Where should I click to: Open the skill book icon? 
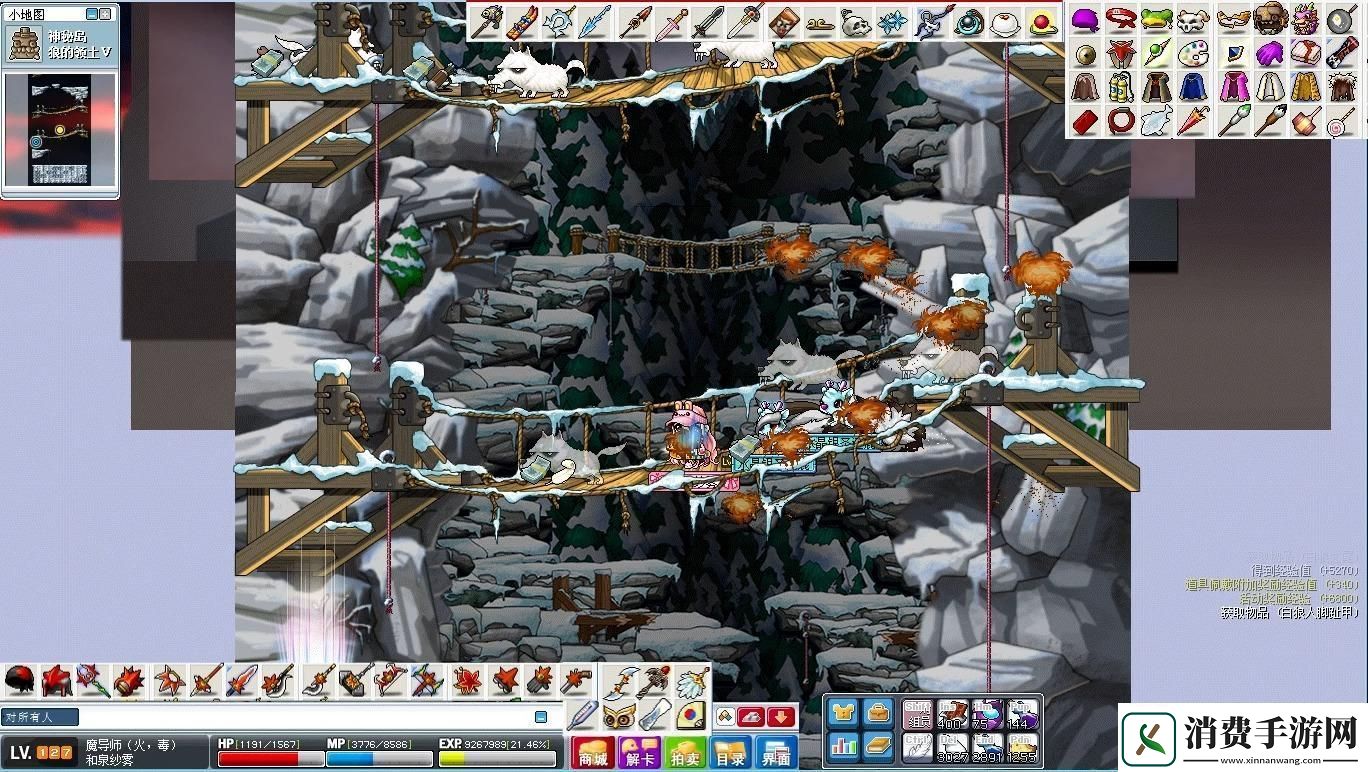(878, 746)
